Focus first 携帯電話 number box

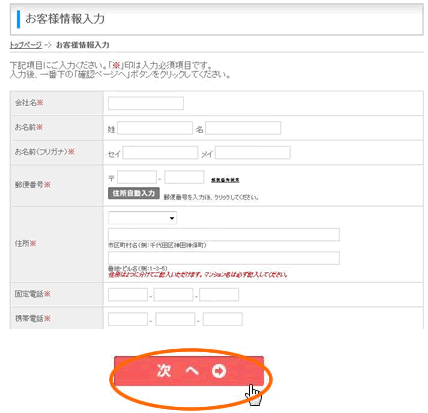(128, 319)
